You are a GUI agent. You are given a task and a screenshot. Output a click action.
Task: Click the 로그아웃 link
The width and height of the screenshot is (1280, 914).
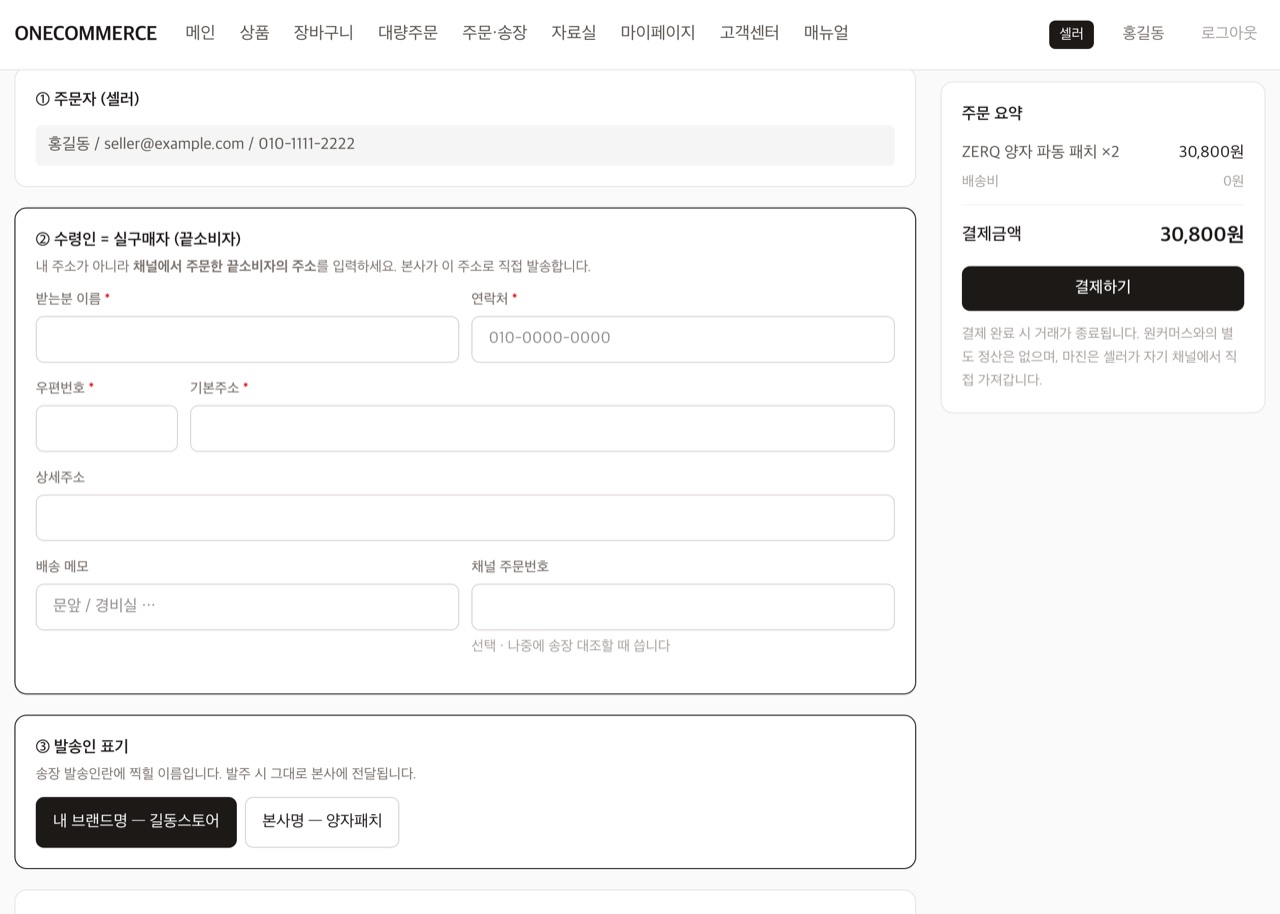(1229, 33)
